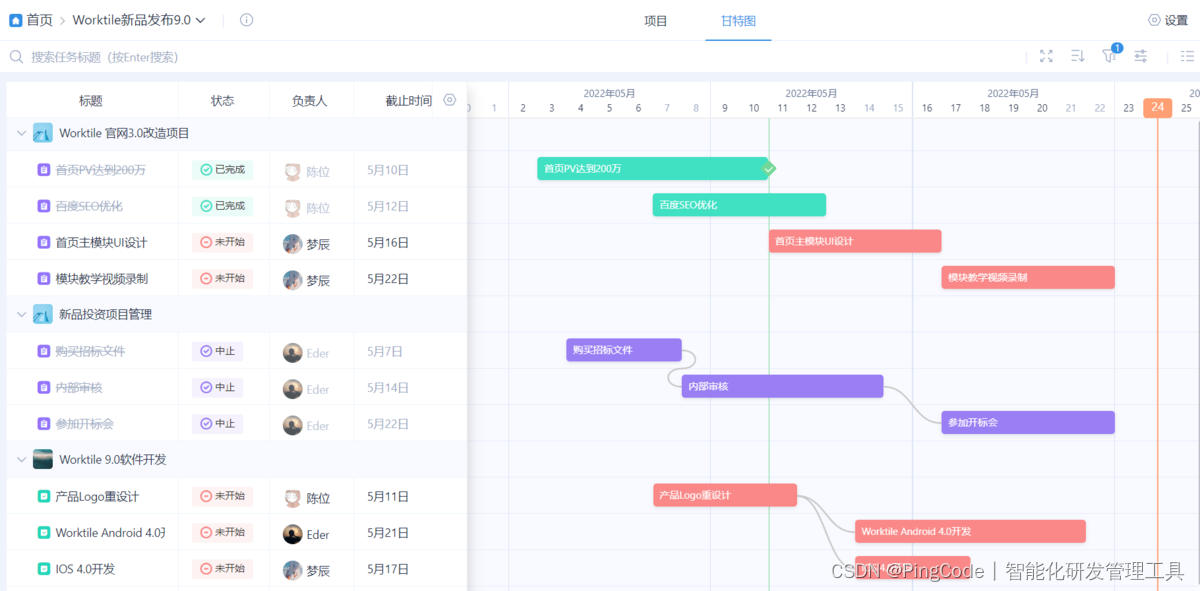Select the 百度SEO优化 Gantt bar

tap(739, 205)
